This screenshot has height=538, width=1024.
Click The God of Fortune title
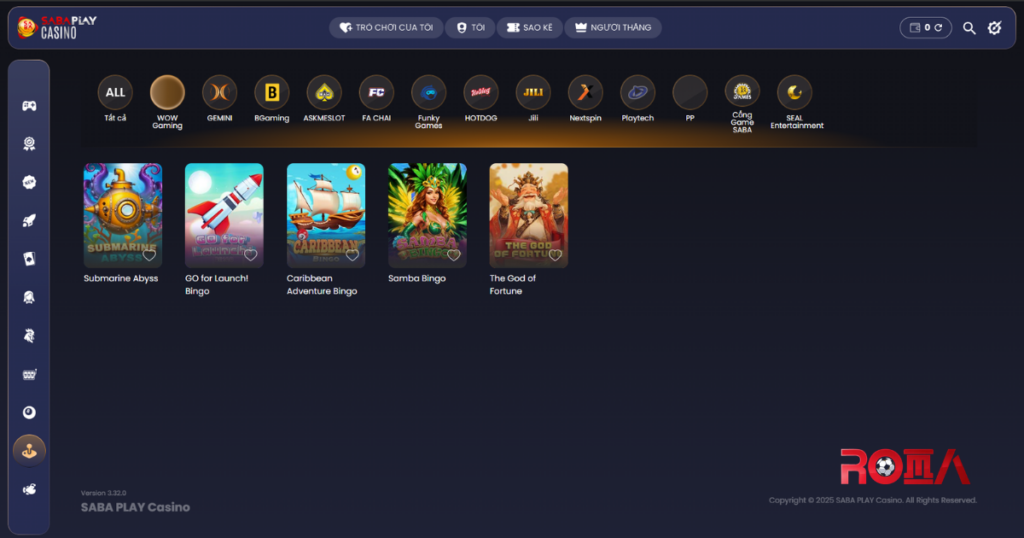513,285
